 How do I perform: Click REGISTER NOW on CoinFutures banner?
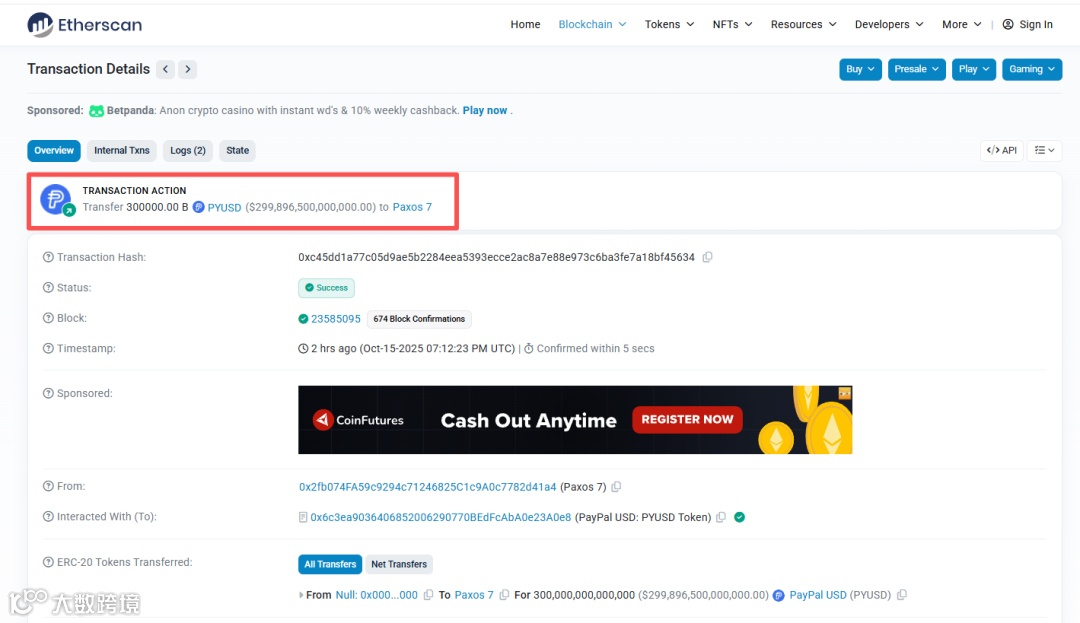(687, 419)
